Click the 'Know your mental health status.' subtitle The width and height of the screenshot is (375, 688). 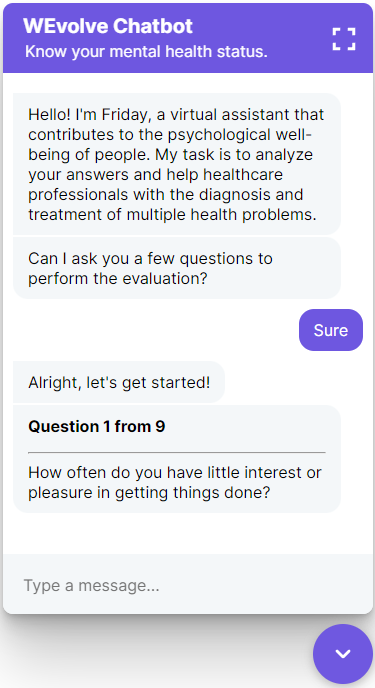[146, 52]
